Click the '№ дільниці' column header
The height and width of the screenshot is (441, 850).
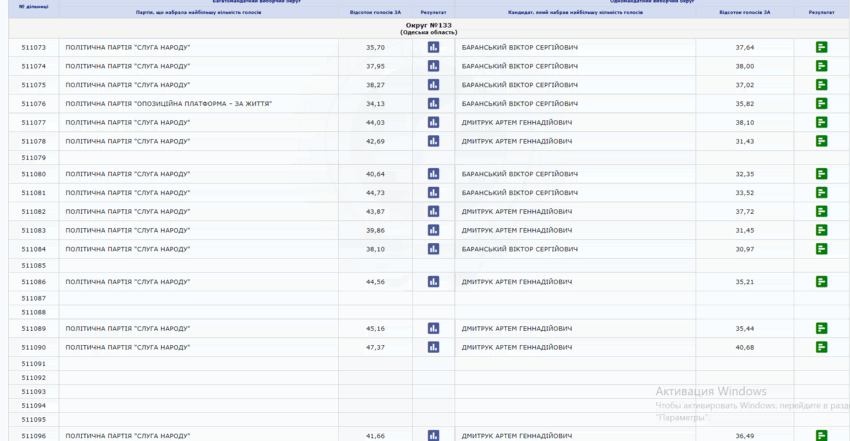coord(34,7)
